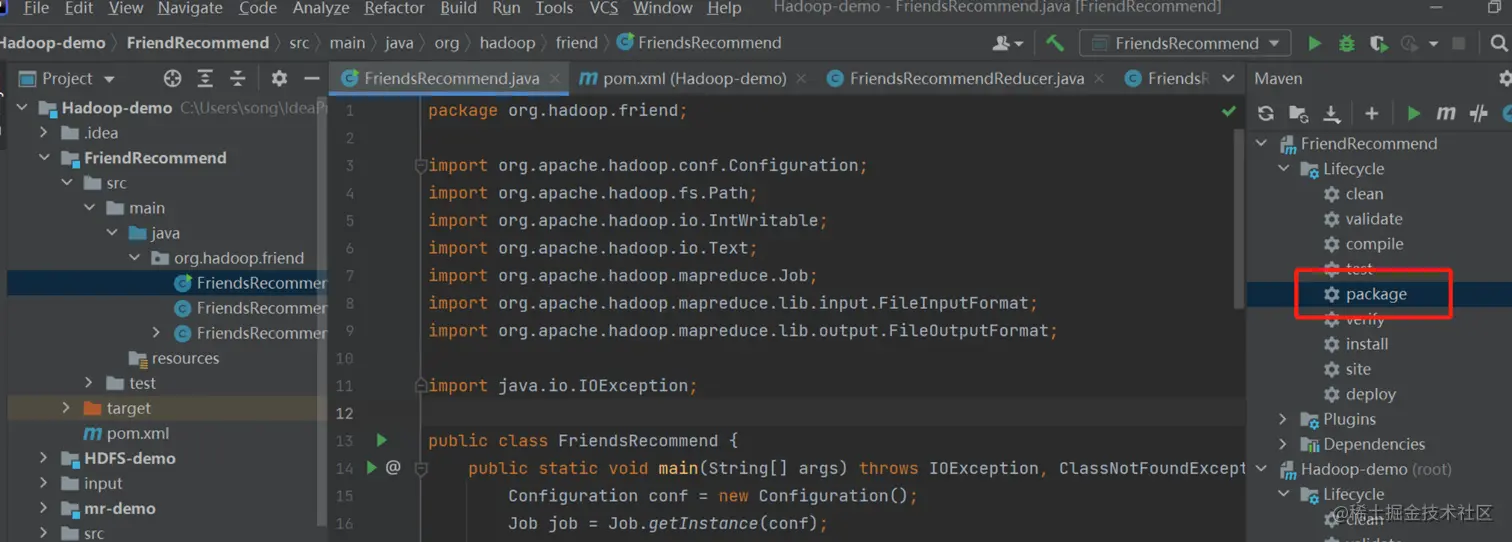The height and width of the screenshot is (542, 1512).
Task: Click the FriendRecommend breadcrumb in navigation bar
Action: (x=198, y=43)
